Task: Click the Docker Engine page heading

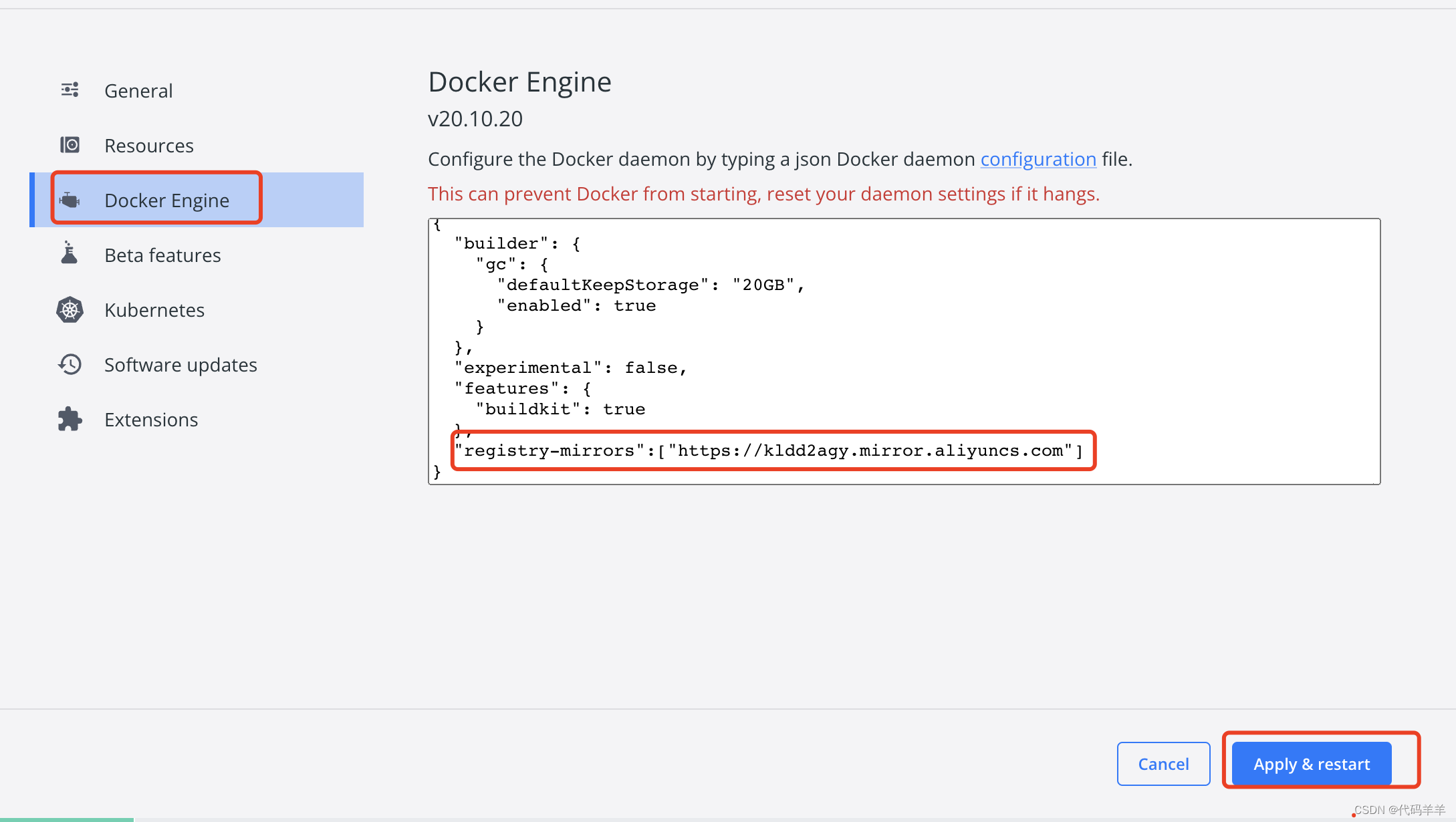Action: (x=519, y=82)
